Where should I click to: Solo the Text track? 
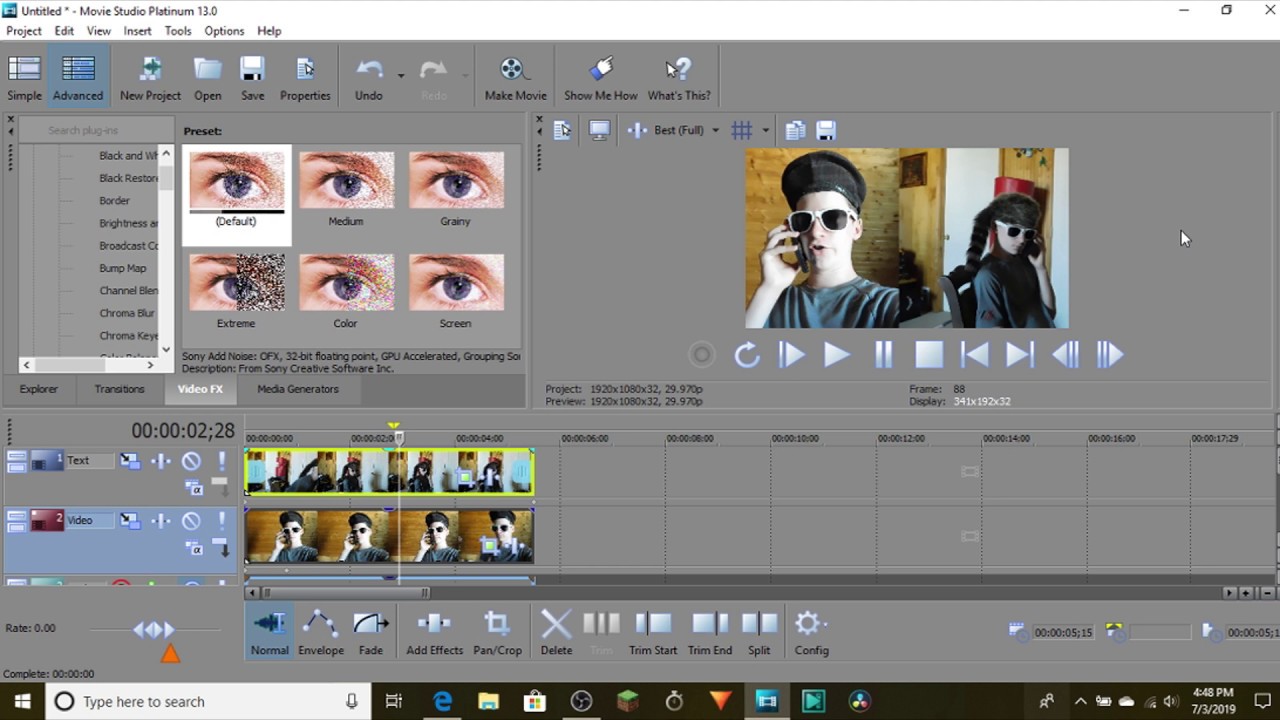coord(221,461)
